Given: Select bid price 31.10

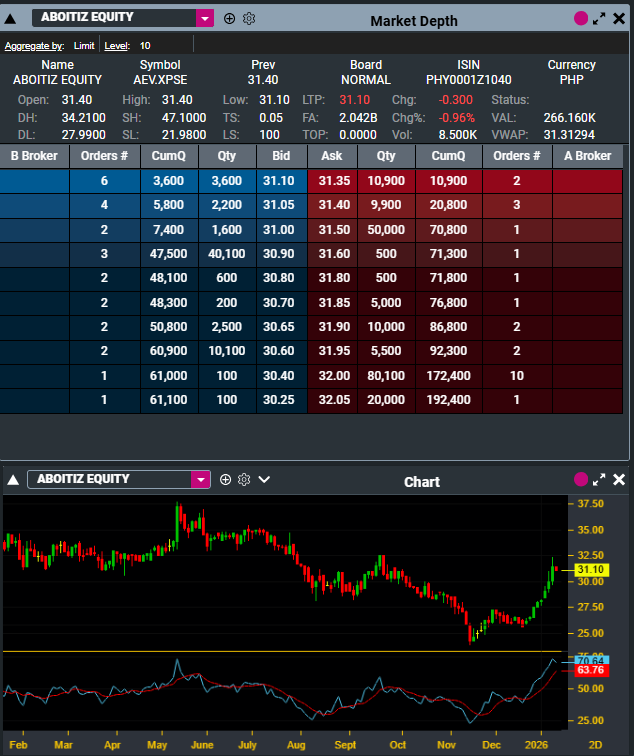Looking at the screenshot, I should [279, 181].
